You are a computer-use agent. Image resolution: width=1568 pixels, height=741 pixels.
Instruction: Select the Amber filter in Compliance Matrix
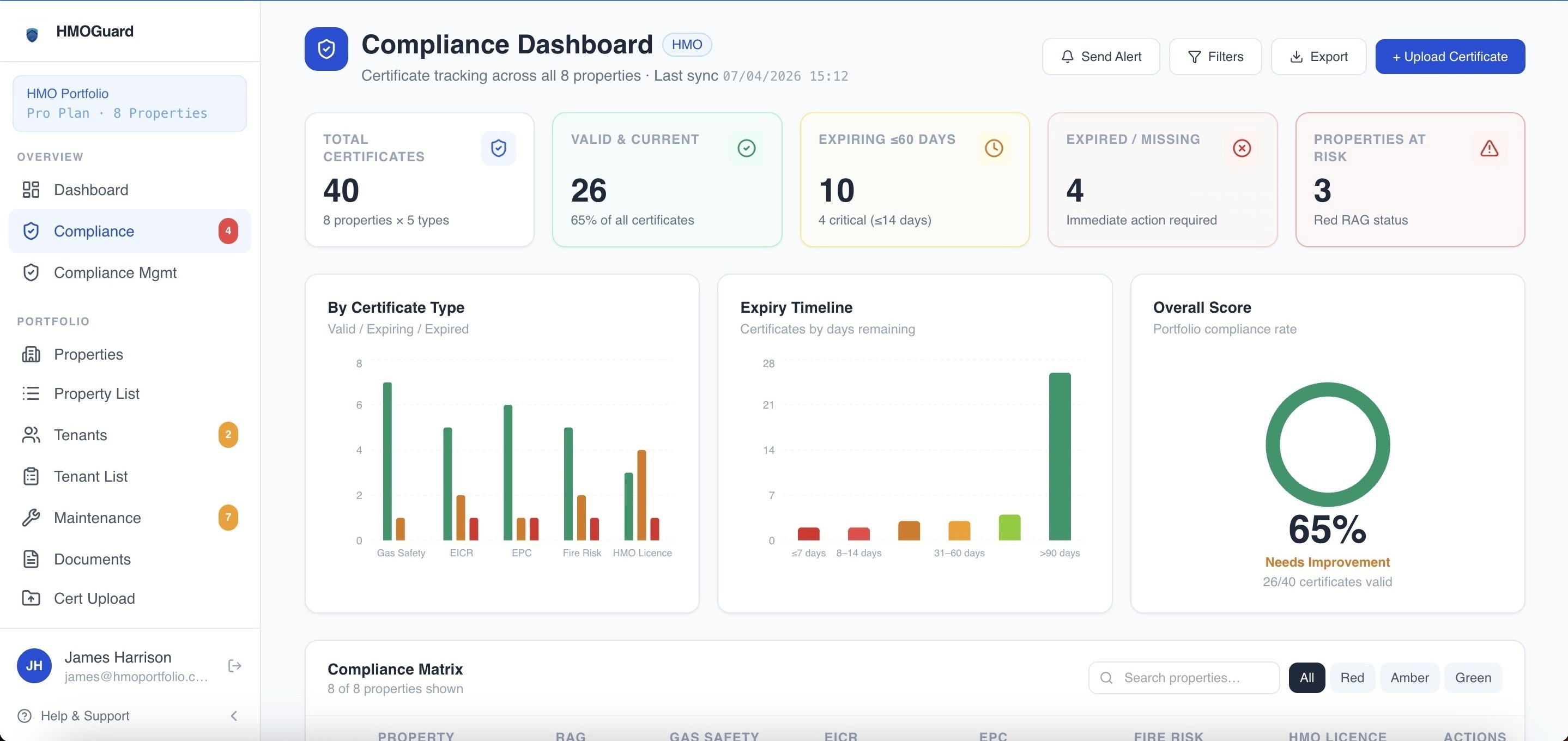[1409, 678]
